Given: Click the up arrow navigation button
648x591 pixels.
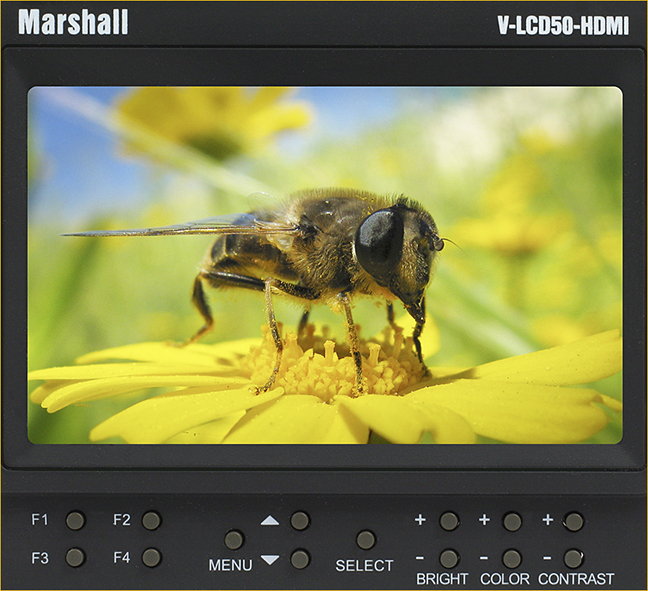Looking at the screenshot, I should pos(300,520).
